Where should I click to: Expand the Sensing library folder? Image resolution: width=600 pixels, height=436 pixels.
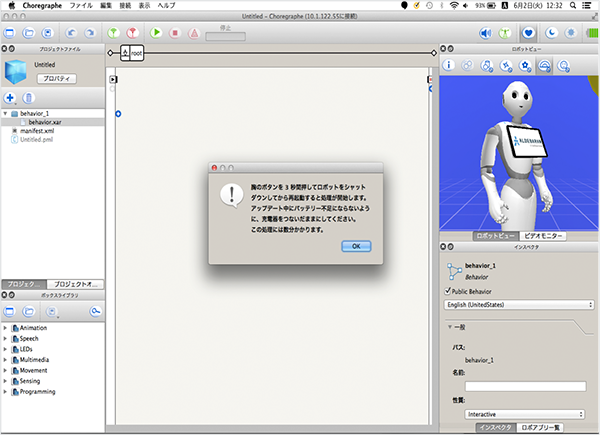pyautogui.click(x=5, y=382)
